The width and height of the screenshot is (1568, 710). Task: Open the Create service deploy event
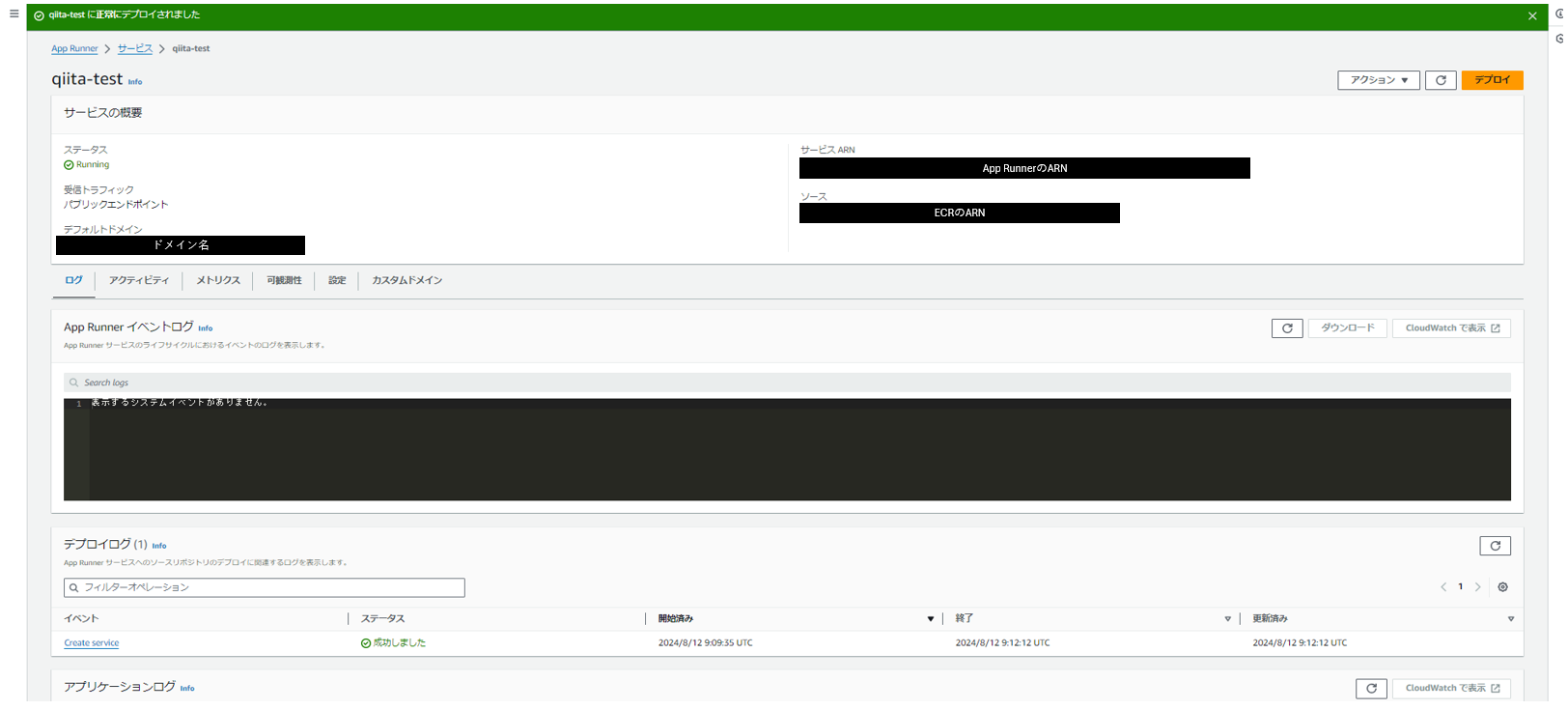pos(92,643)
